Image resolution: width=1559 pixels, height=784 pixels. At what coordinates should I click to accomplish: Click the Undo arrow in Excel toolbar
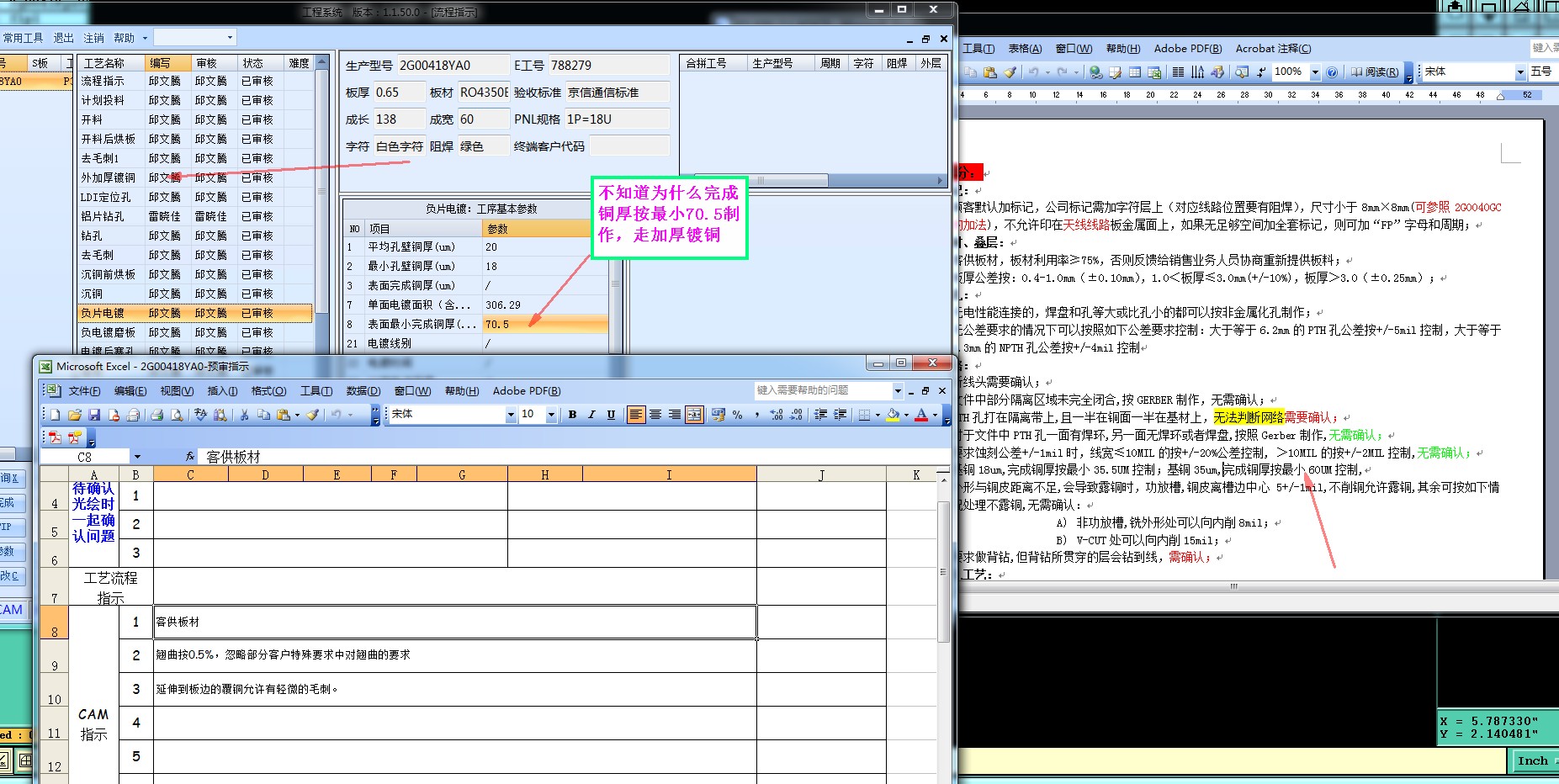pyautogui.click(x=336, y=415)
